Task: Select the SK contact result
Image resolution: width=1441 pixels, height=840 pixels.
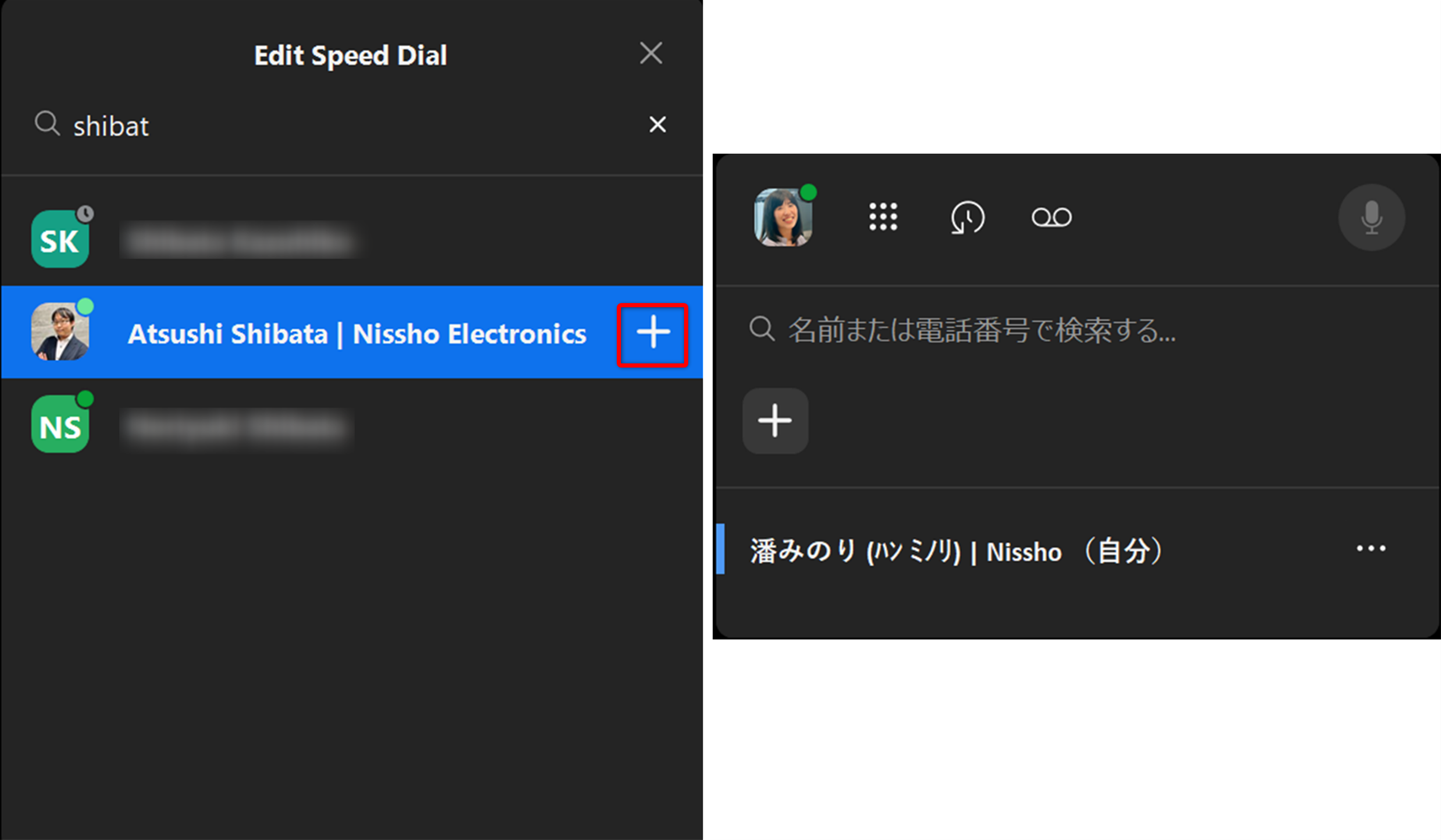Action: [352, 239]
